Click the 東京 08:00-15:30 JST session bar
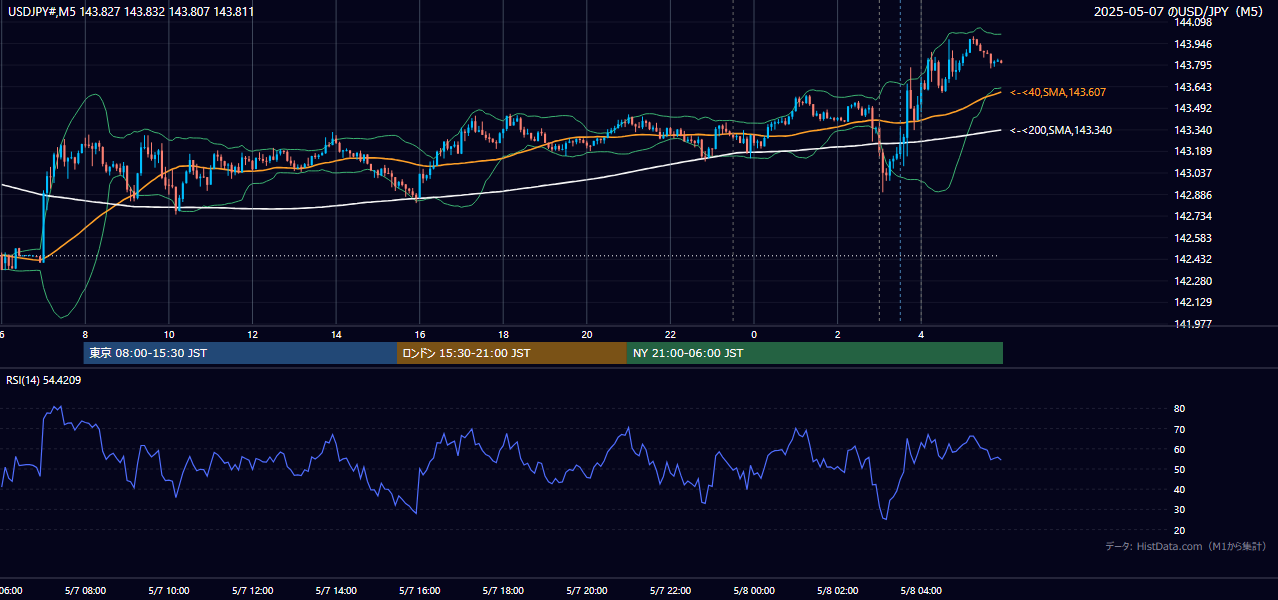Image resolution: width=1278 pixels, height=600 pixels. pos(240,353)
